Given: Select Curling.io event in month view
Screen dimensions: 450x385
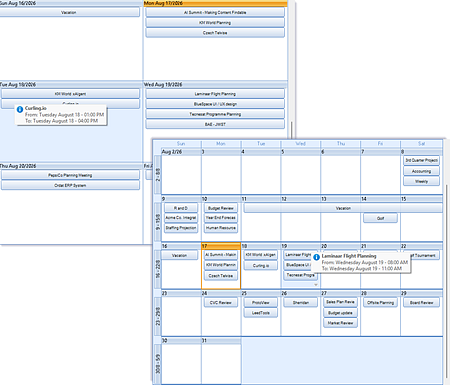Looking at the screenshot, I should click(261, 266).
